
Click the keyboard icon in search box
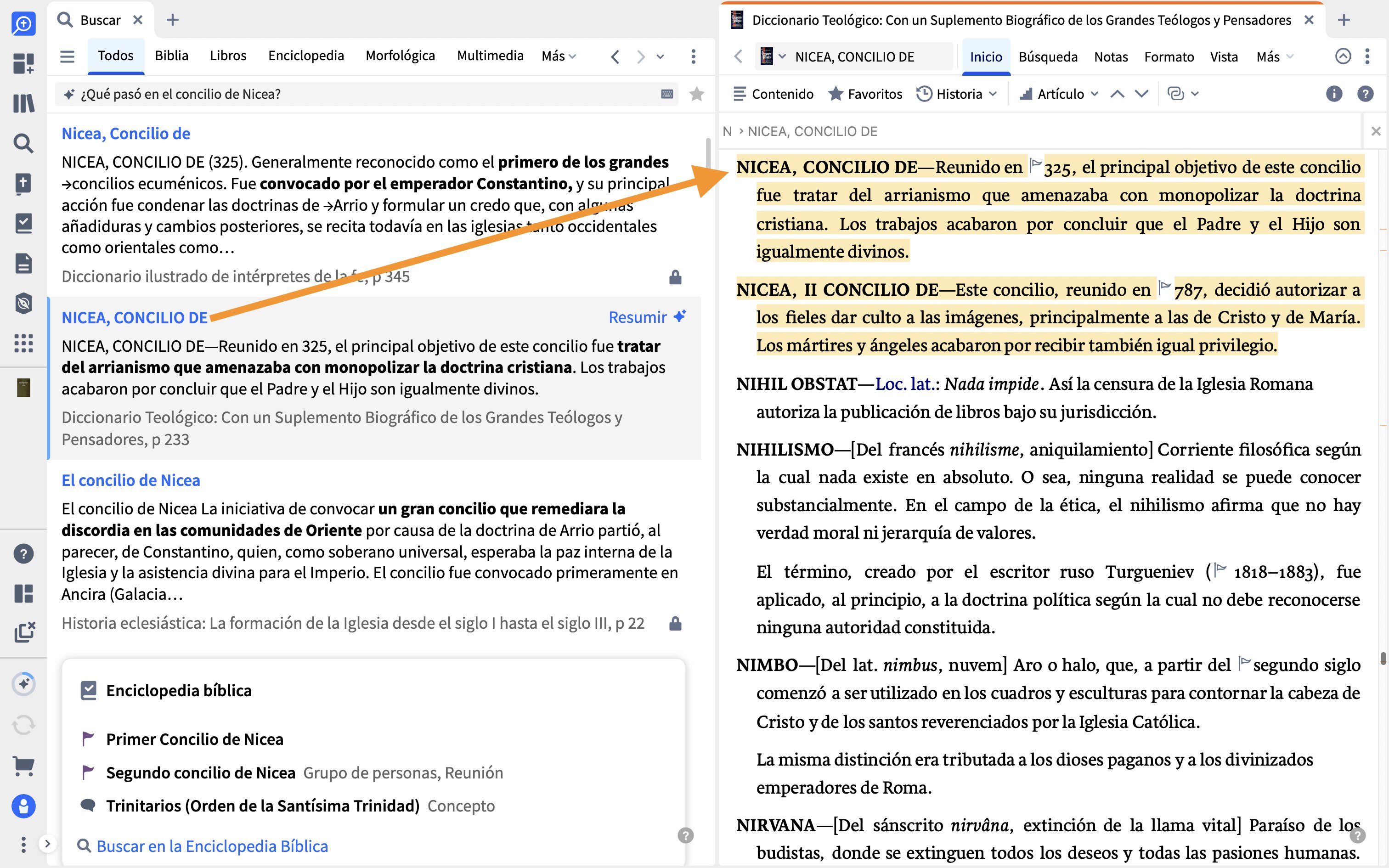click(667, 94)
